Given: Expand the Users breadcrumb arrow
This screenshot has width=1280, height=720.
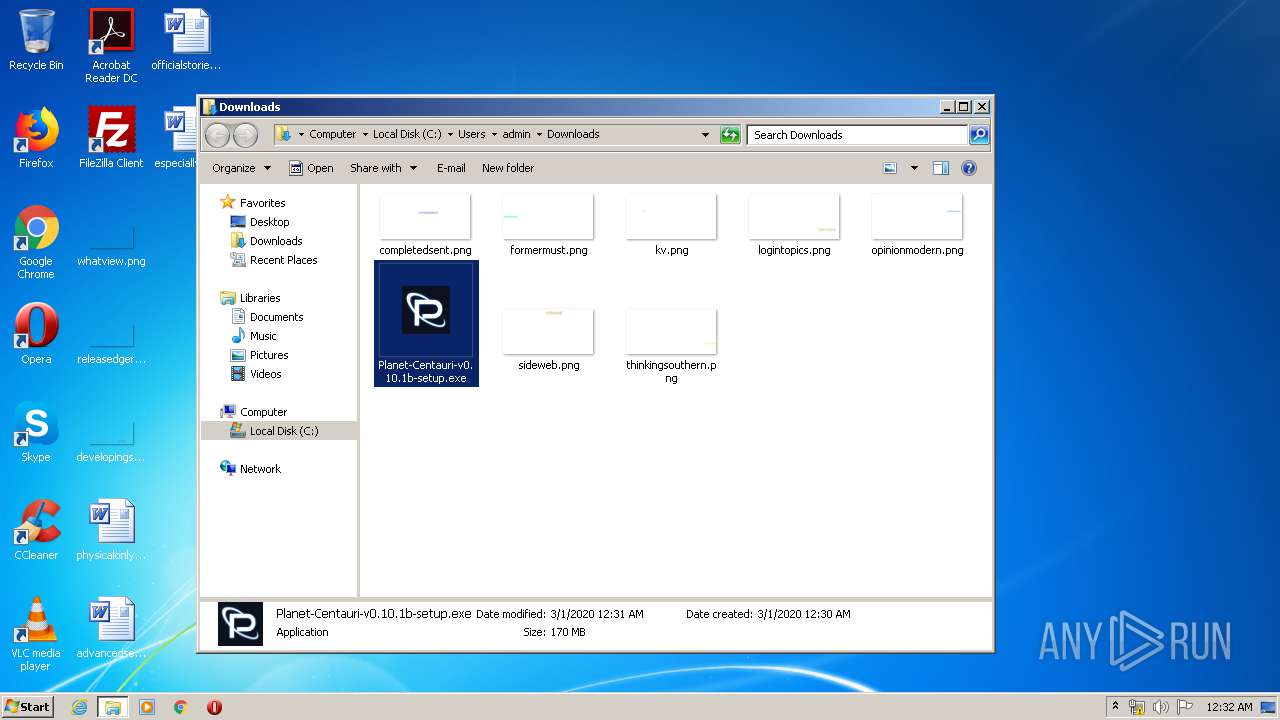Looking at the screenshot, I should pyautogui.click(x=494, y=134).
